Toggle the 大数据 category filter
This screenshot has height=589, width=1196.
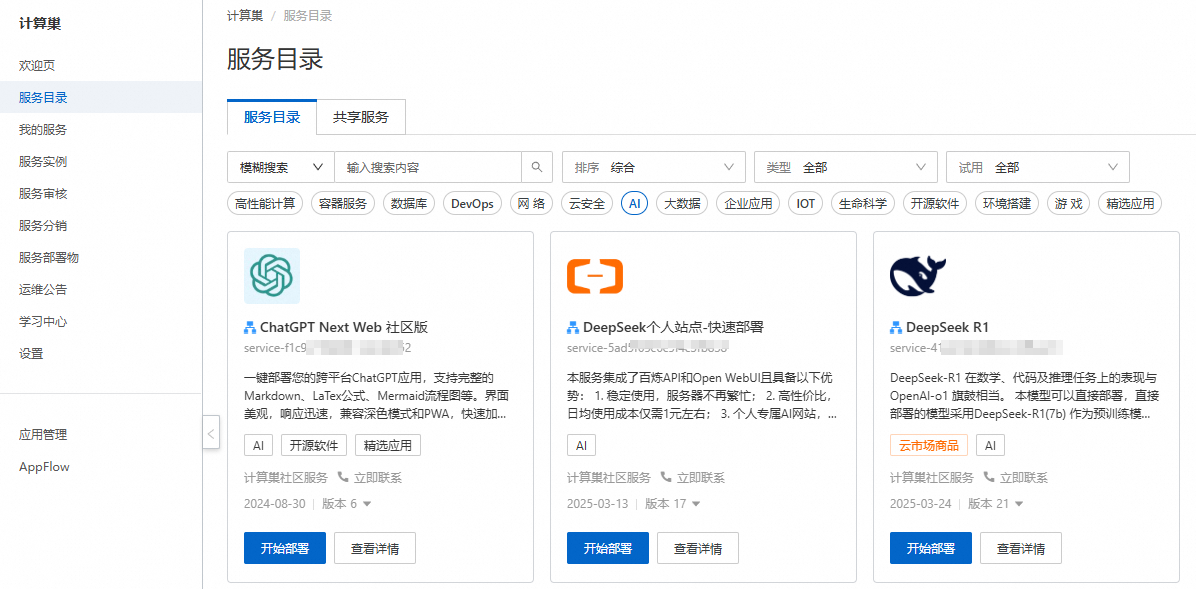click(683, 204)
